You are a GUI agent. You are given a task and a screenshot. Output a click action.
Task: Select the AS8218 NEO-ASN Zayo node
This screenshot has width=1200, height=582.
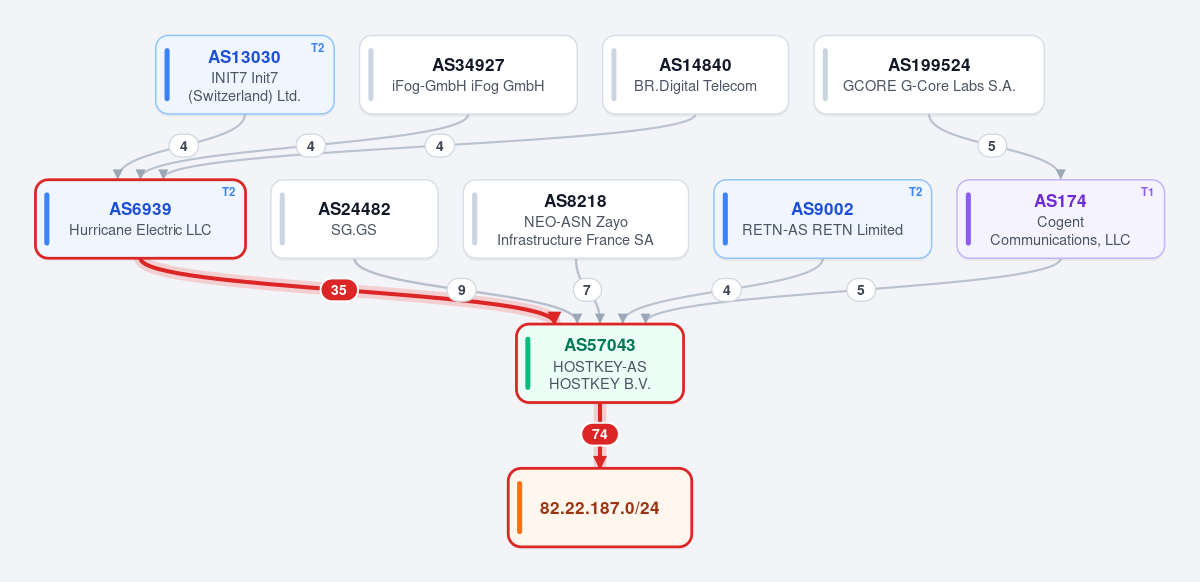point(576,219)
